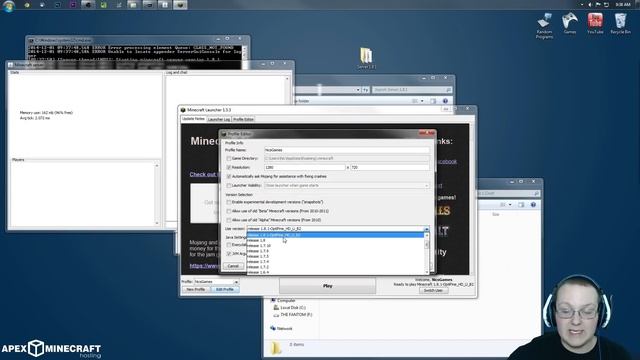Click the green taskbar application icon
This screenshot has height=360, width=640.
(104, 5)
